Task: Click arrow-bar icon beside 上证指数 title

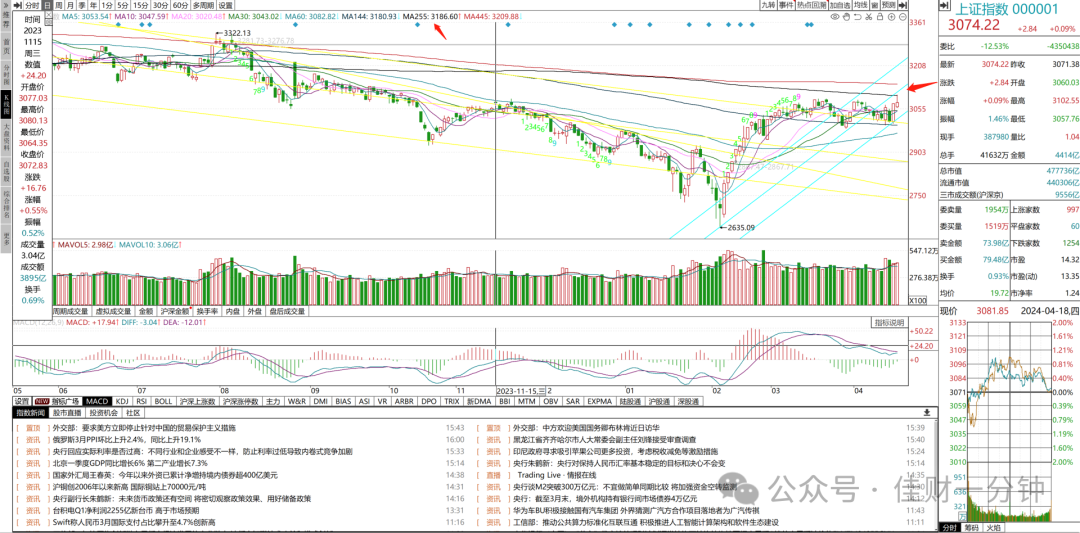Action: click(944, 5)
